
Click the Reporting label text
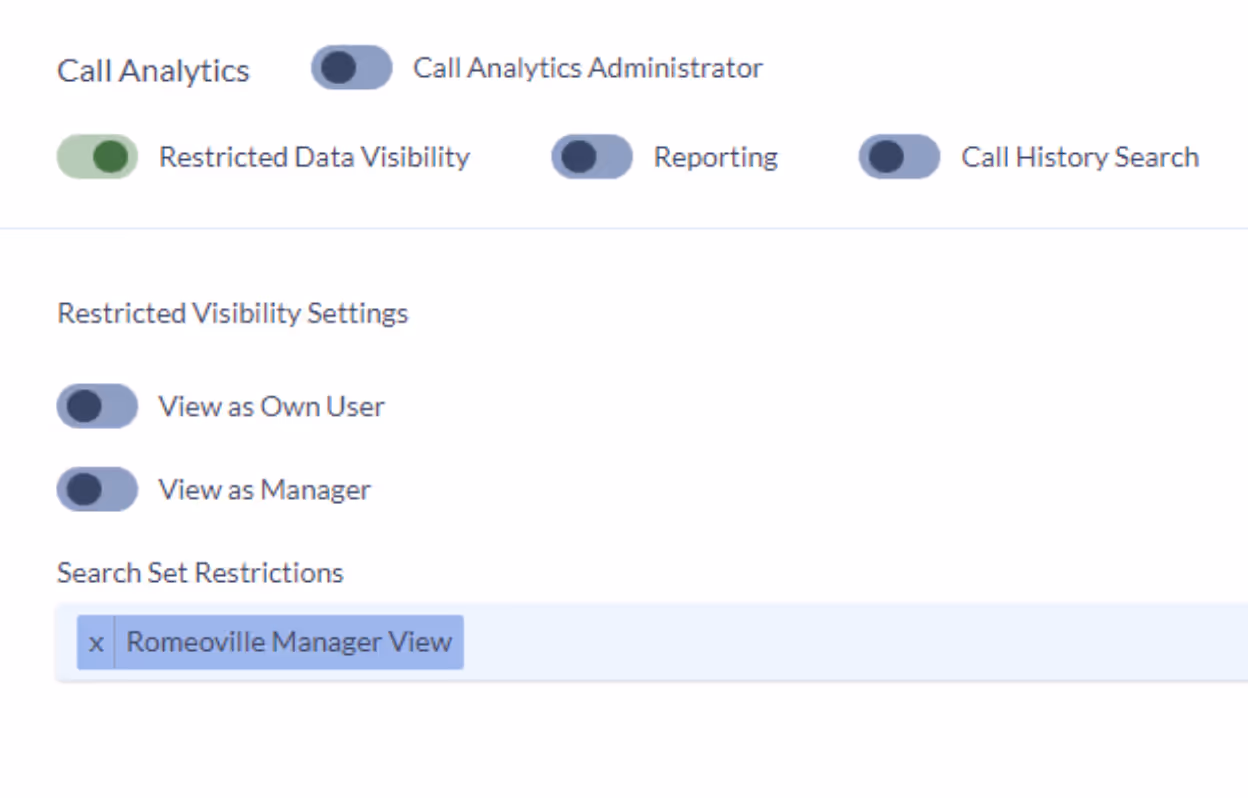coord(715,157)
